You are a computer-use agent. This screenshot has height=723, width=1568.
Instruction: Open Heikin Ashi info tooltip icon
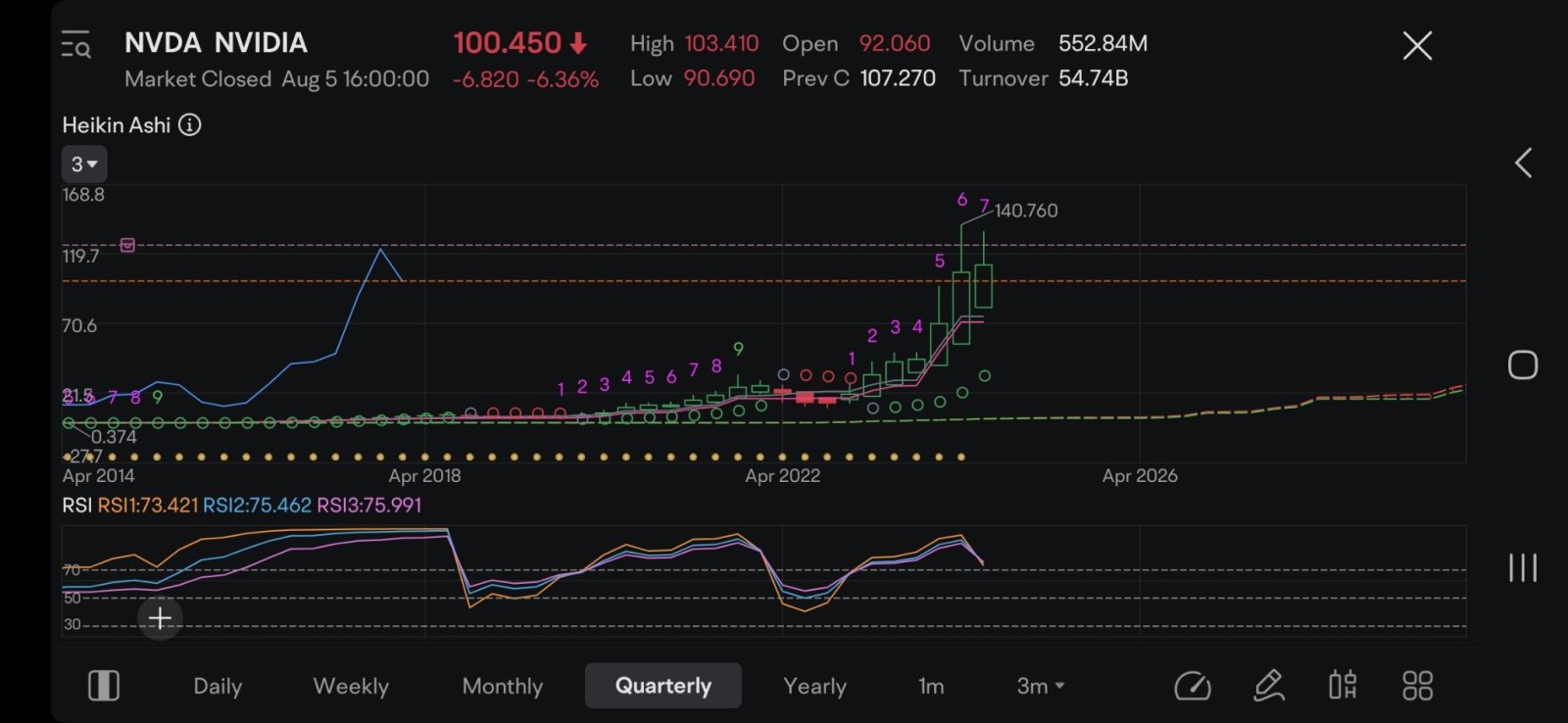coord(190,124)
